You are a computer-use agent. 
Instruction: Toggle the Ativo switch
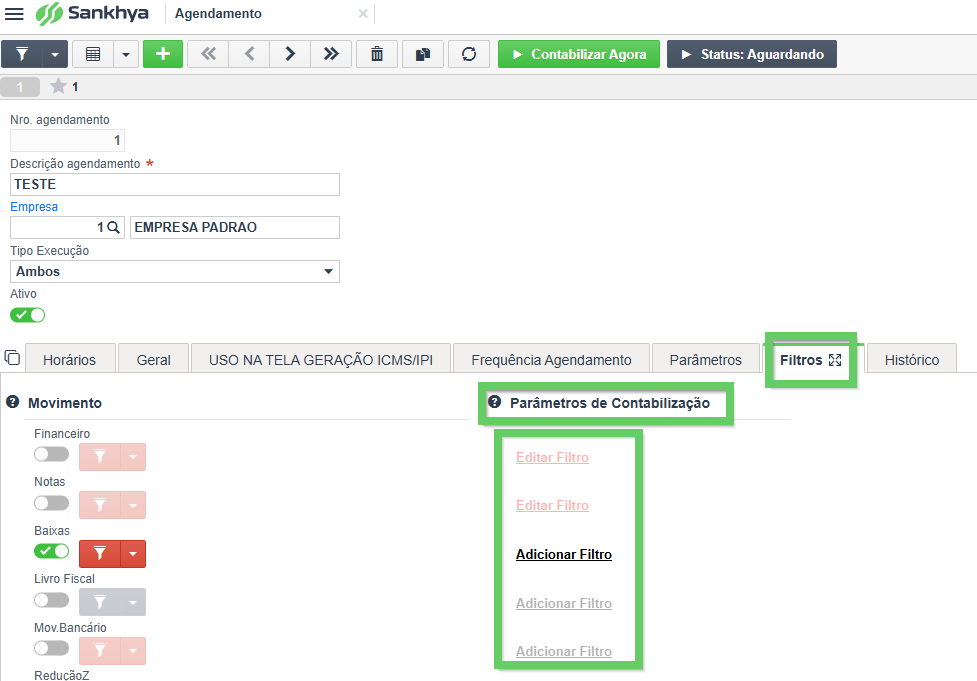27,315
